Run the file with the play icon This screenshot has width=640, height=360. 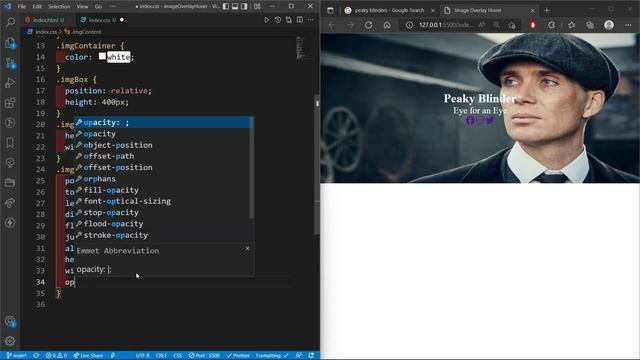pos(267,20)
